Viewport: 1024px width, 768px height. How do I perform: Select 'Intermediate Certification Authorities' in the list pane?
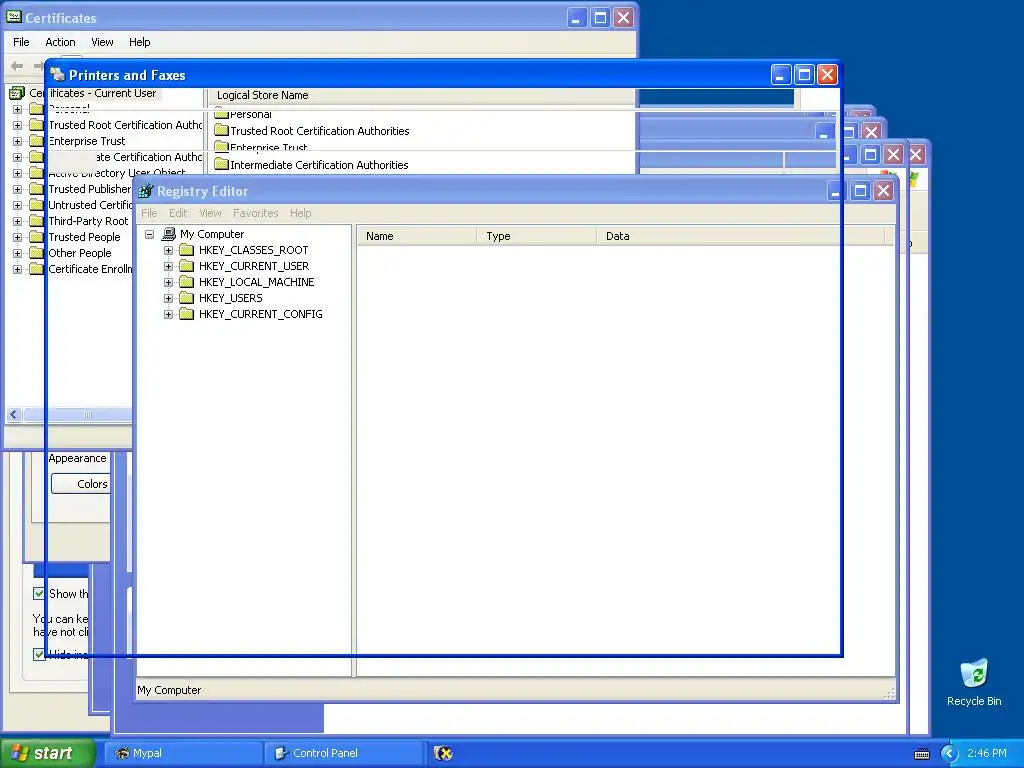tap(319, 165)
